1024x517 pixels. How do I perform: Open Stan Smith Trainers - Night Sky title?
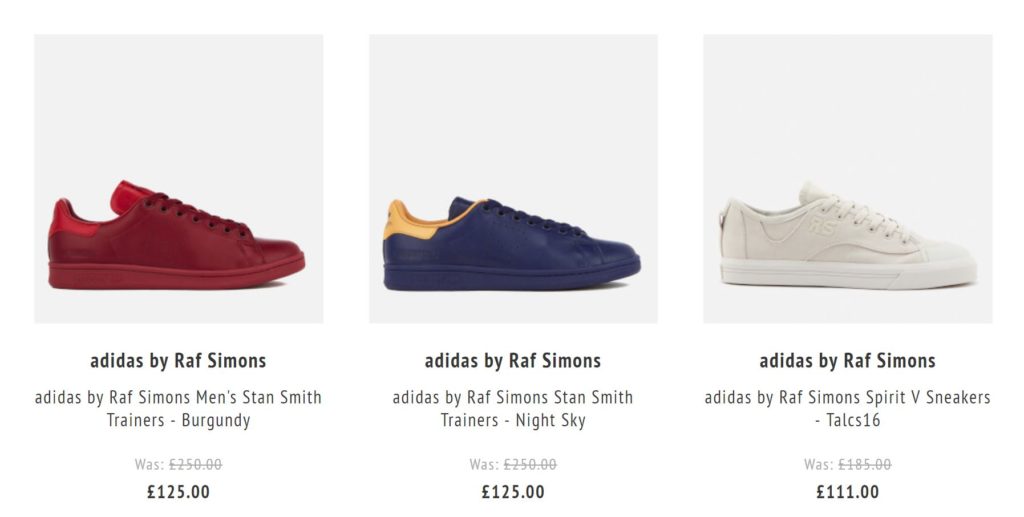click(x=513, y=408)
